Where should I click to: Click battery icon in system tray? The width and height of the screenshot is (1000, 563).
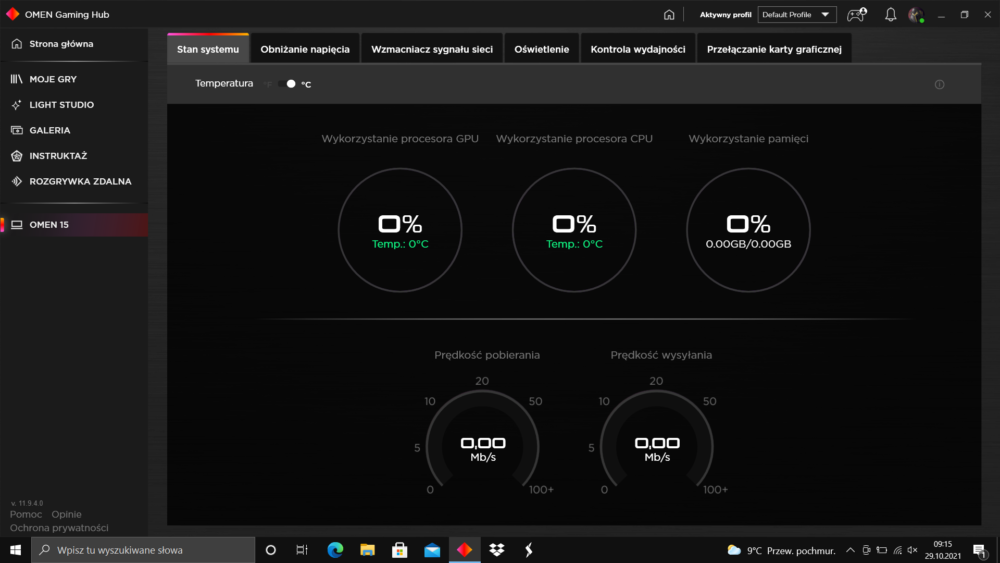882,550
